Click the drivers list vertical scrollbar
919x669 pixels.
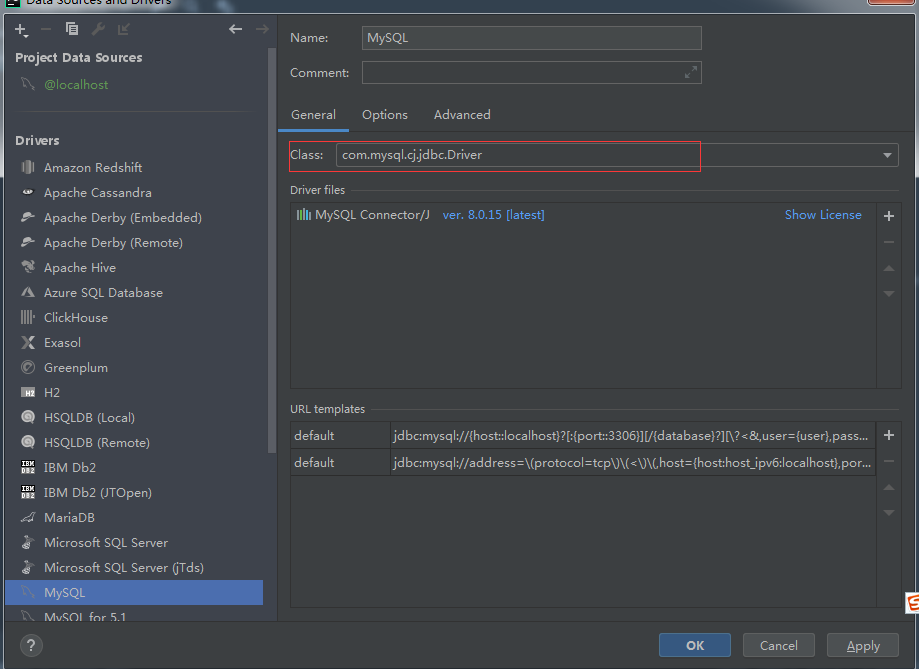[x=271, y=251]
